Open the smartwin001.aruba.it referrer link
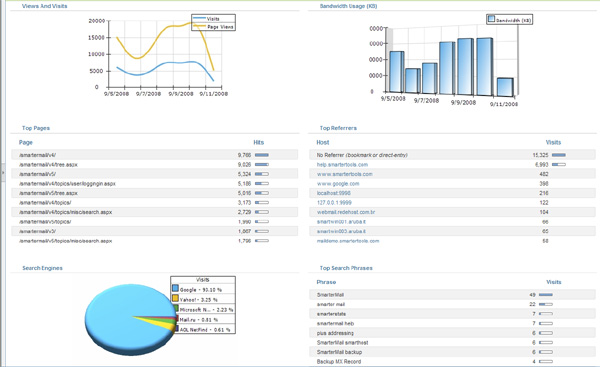 tap(341, 222)
